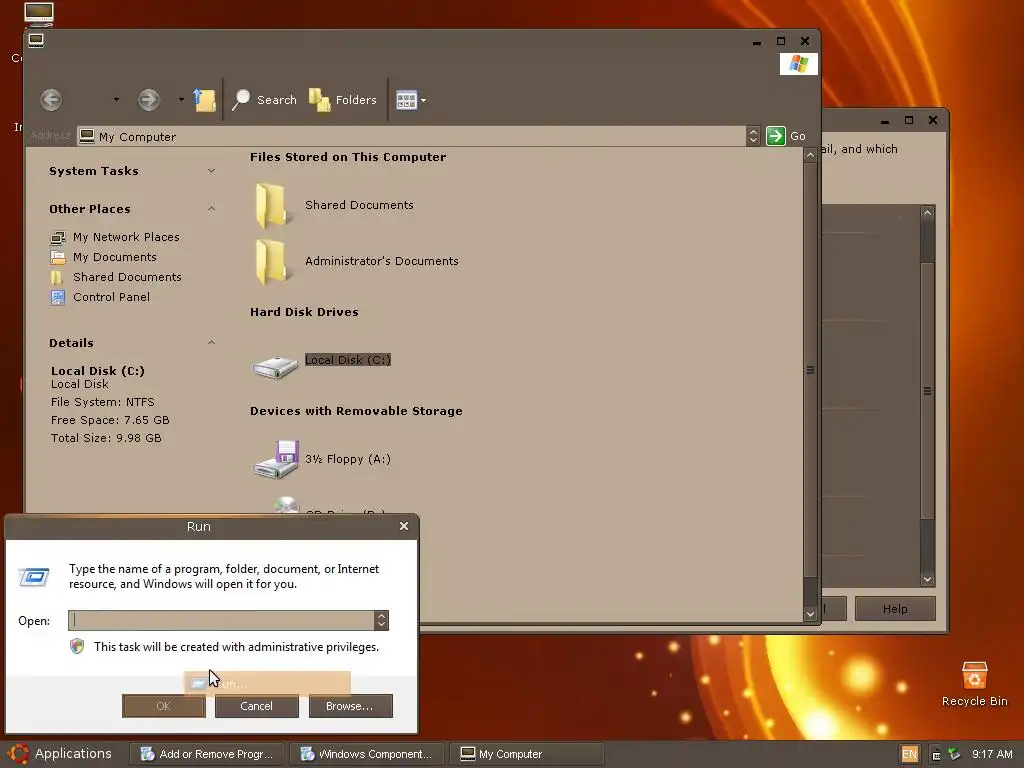Open My Documents in Other Places

tap(114, 257)
